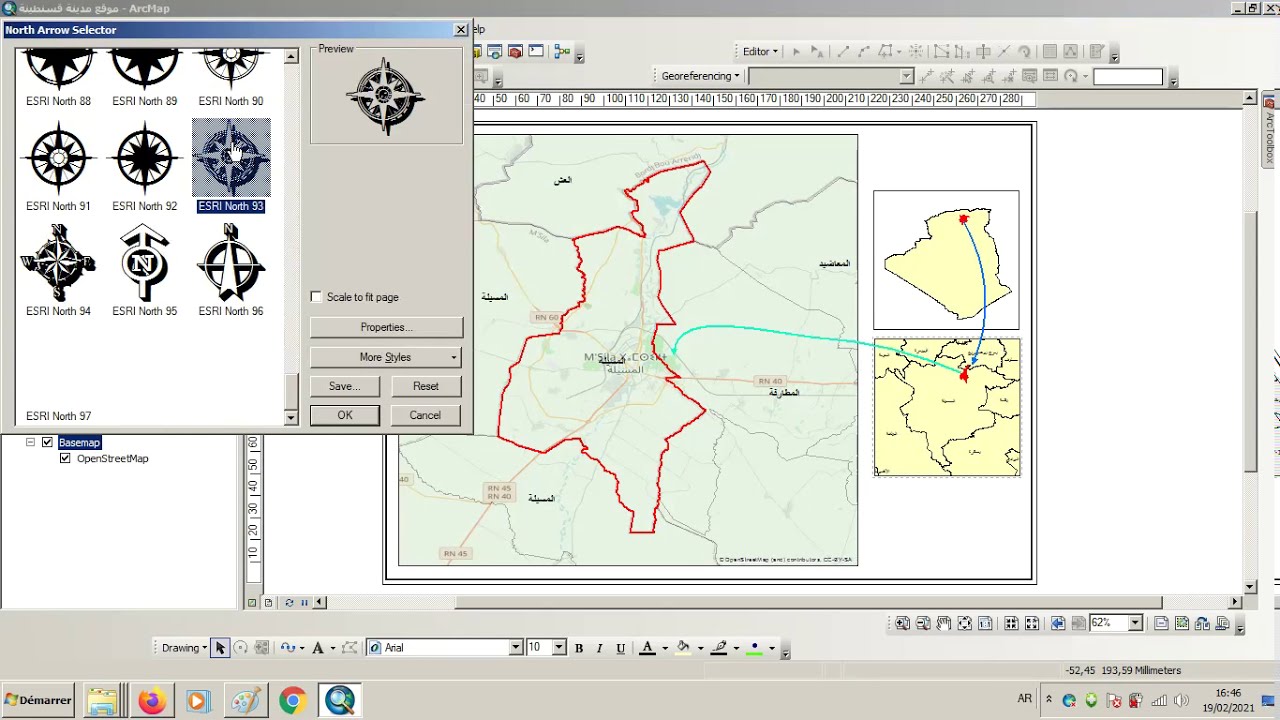Viewport: 1280px width, 720px height.
Task: Toggle Bold text formatting
Action: [579, 648]
